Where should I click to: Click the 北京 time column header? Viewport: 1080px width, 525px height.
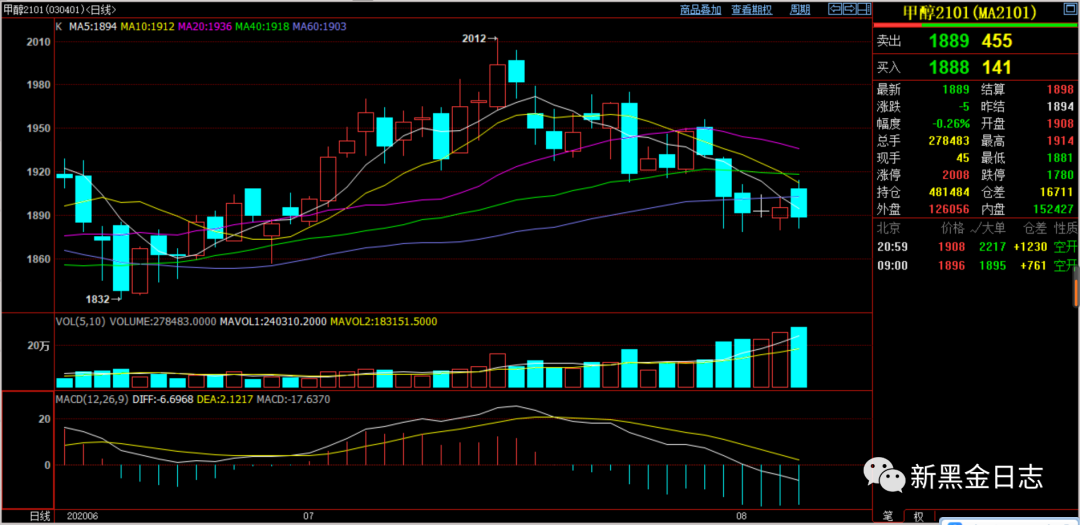pos(887,227)
